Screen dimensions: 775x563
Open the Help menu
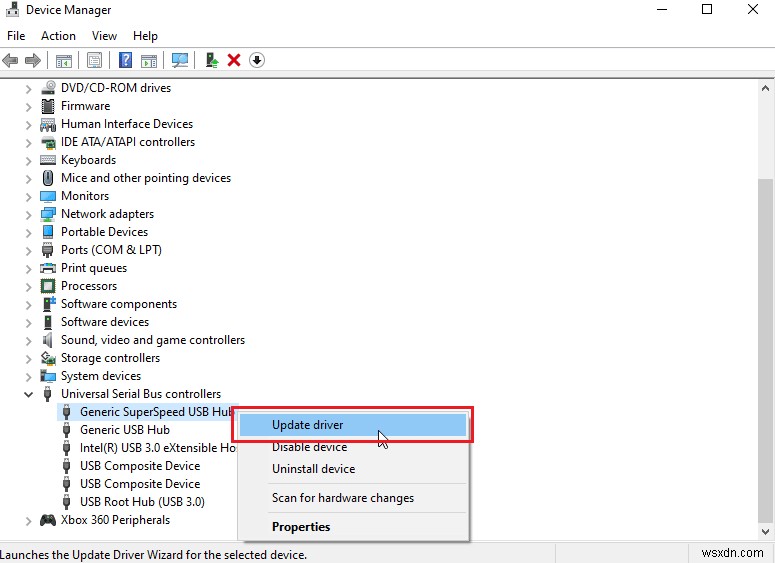pos(145,36)
